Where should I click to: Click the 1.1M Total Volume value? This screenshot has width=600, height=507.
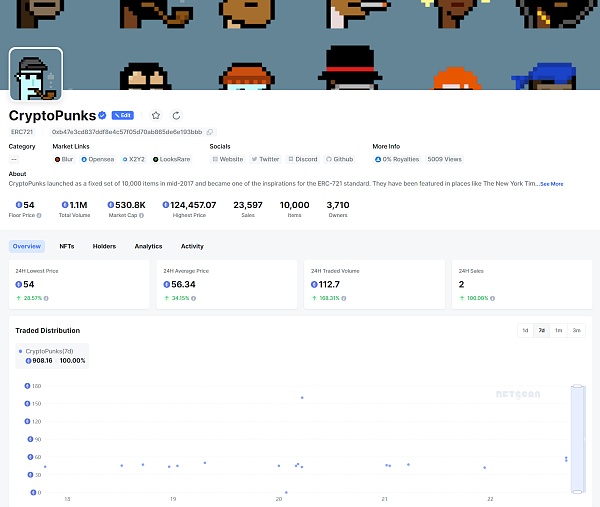(75, 205)
